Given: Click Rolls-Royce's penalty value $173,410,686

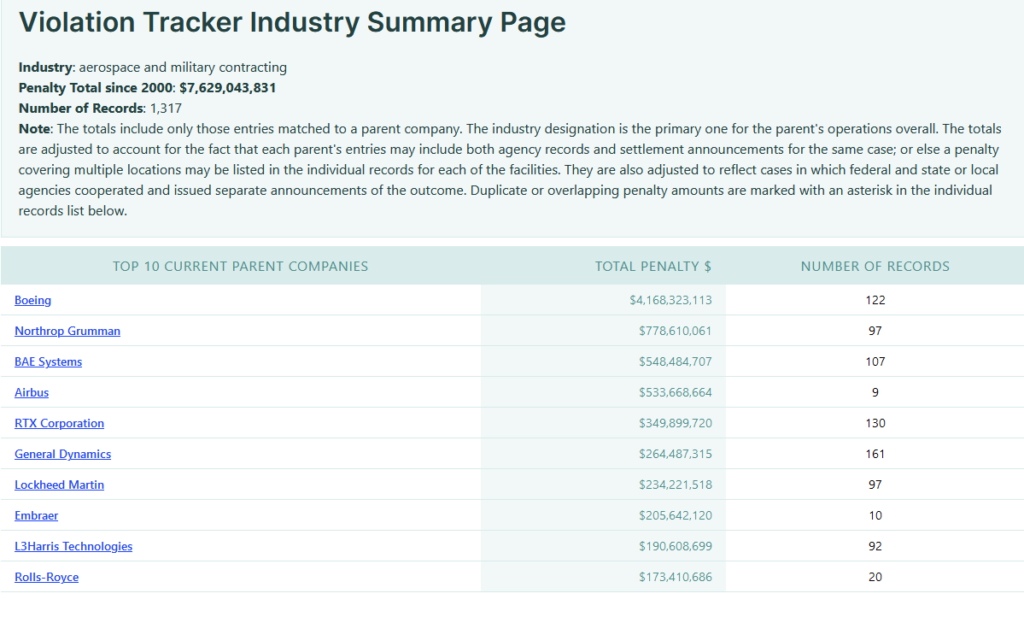Looking at the screenshot, I should (675, 578).
